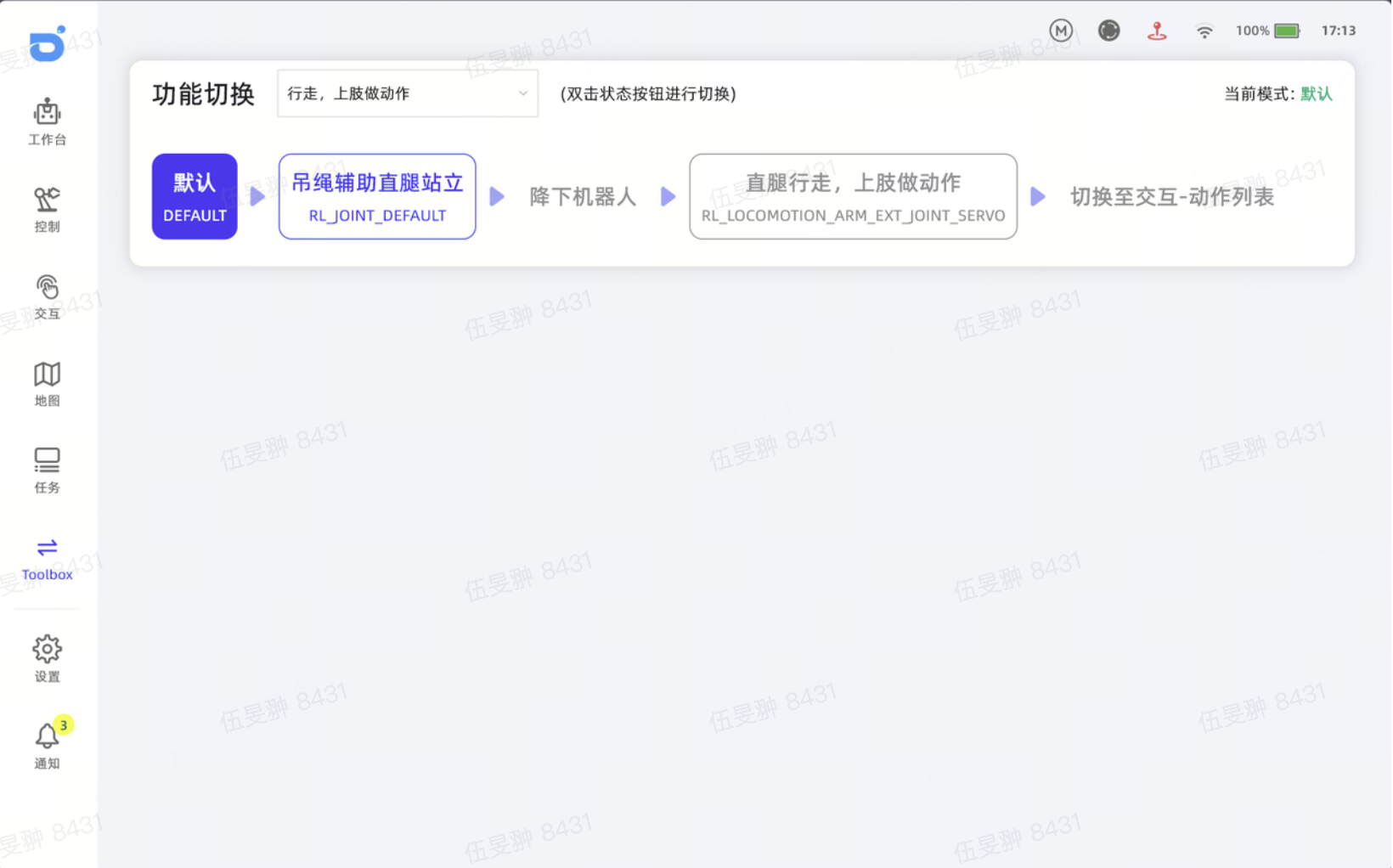
Task: Click the camera icon in status bar
Action: tap(1108, 30)
